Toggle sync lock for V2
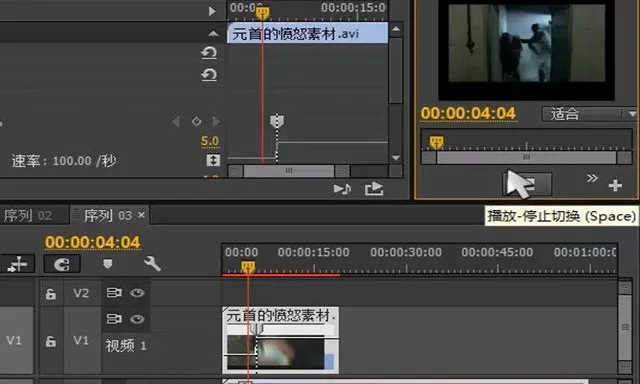The image size is (640, 384). pyautogui.click(x=114, y=293)
